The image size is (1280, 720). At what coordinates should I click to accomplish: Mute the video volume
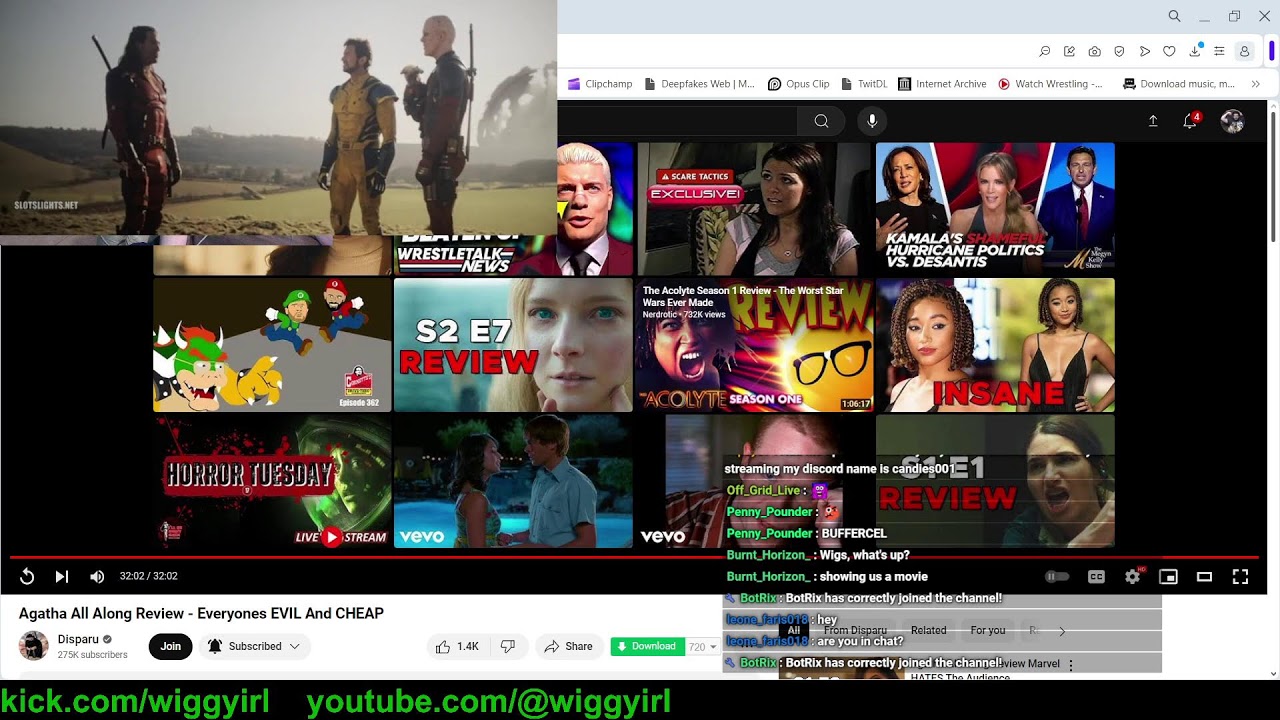pyautogui.click(x=97, y=576)
